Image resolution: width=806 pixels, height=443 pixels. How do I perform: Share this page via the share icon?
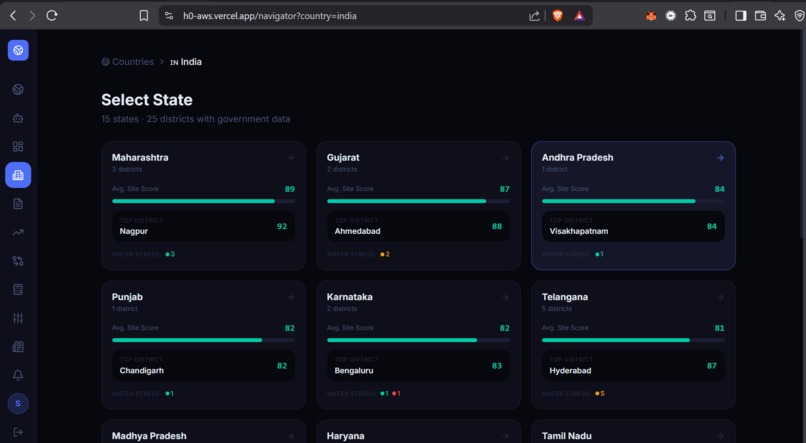[x=535, y=16]
